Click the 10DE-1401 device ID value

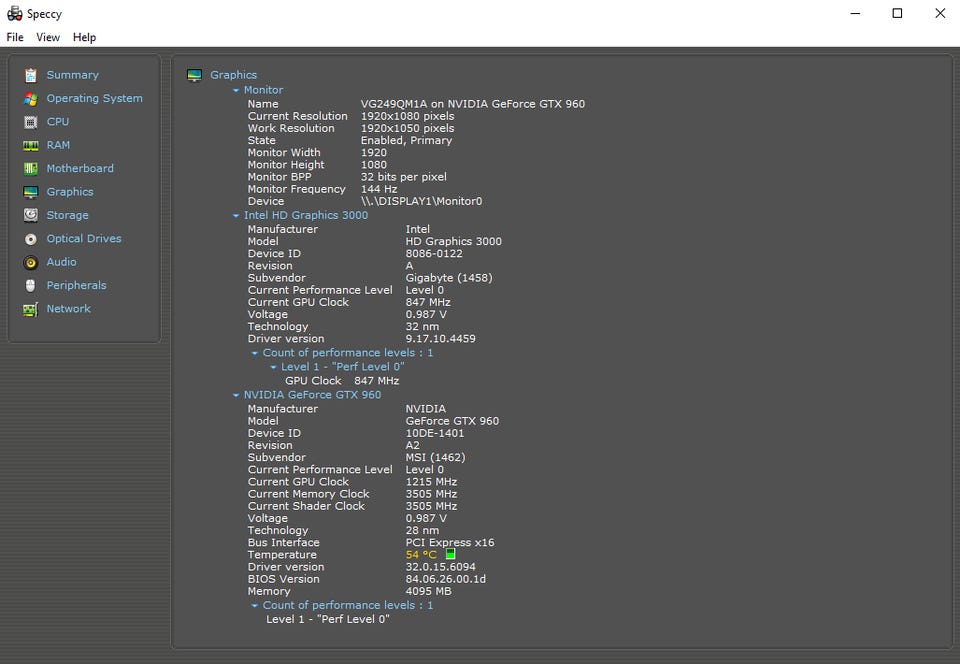point(435,433)
